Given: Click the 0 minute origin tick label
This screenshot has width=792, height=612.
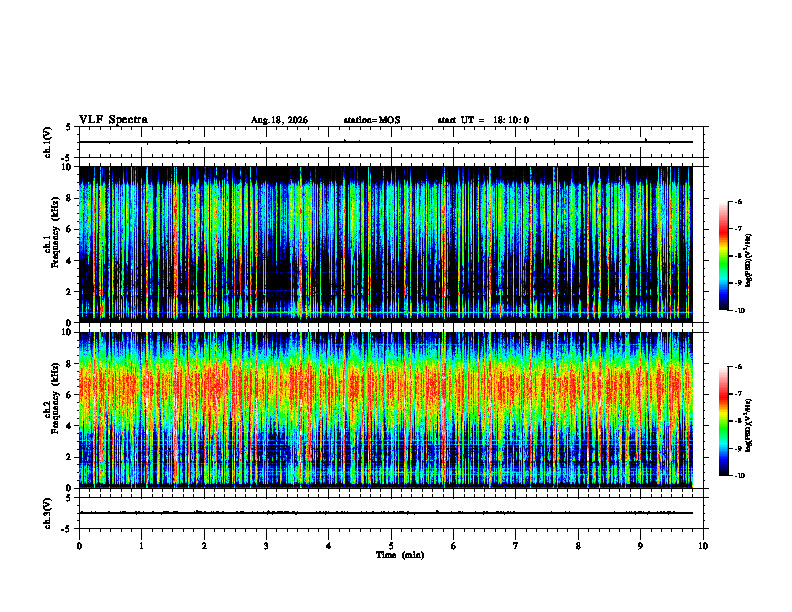Looking at the screenshot, I should [79, 546].
